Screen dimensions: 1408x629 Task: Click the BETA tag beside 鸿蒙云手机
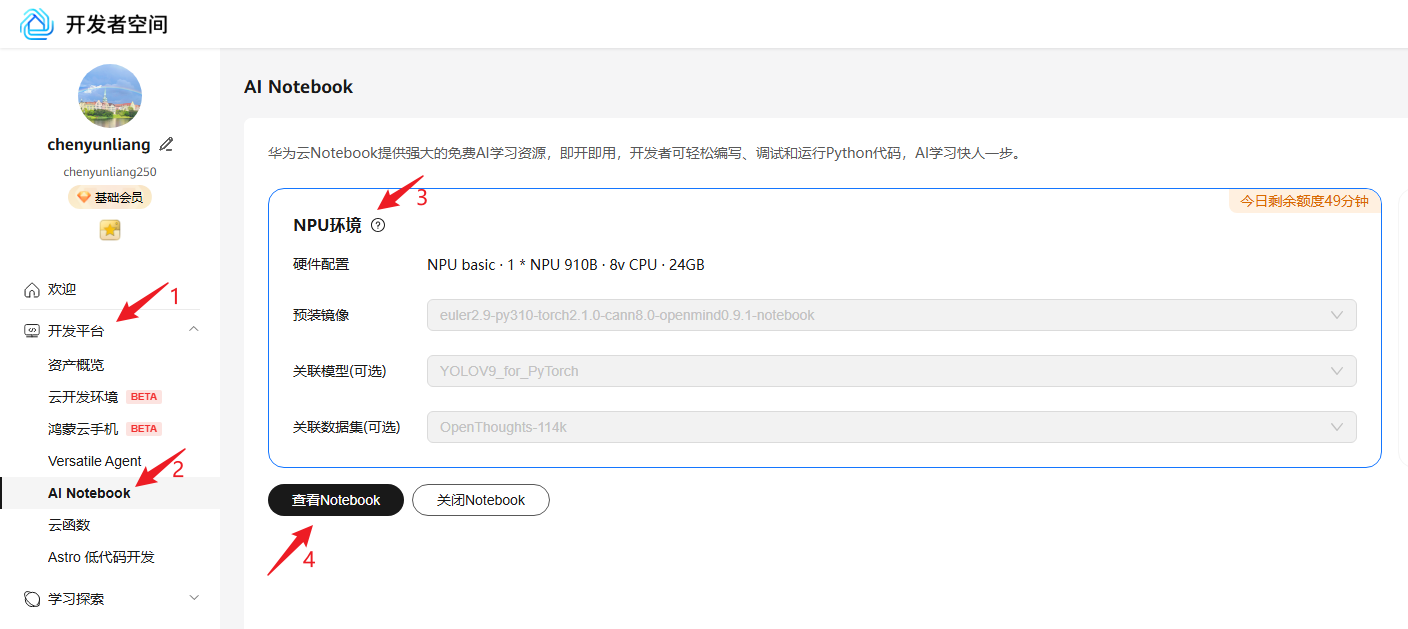[x=144, y=429]
